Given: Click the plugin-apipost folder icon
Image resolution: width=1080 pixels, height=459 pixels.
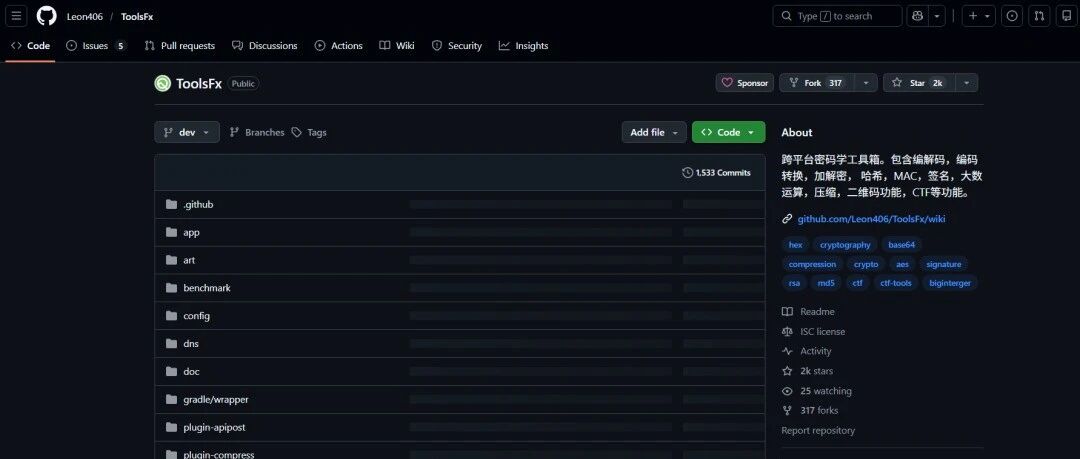Looking at the screenshot, I should pyautogui.click(x=172, y=427).
